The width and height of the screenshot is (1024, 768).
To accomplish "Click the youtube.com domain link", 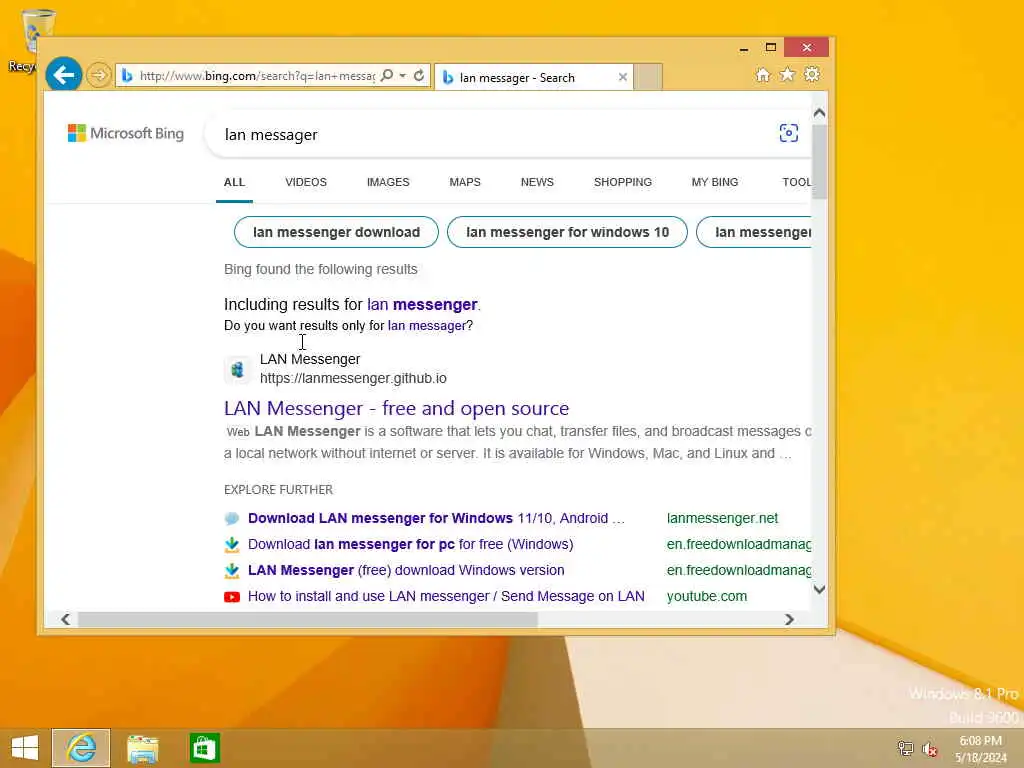I will coord(707,596).
